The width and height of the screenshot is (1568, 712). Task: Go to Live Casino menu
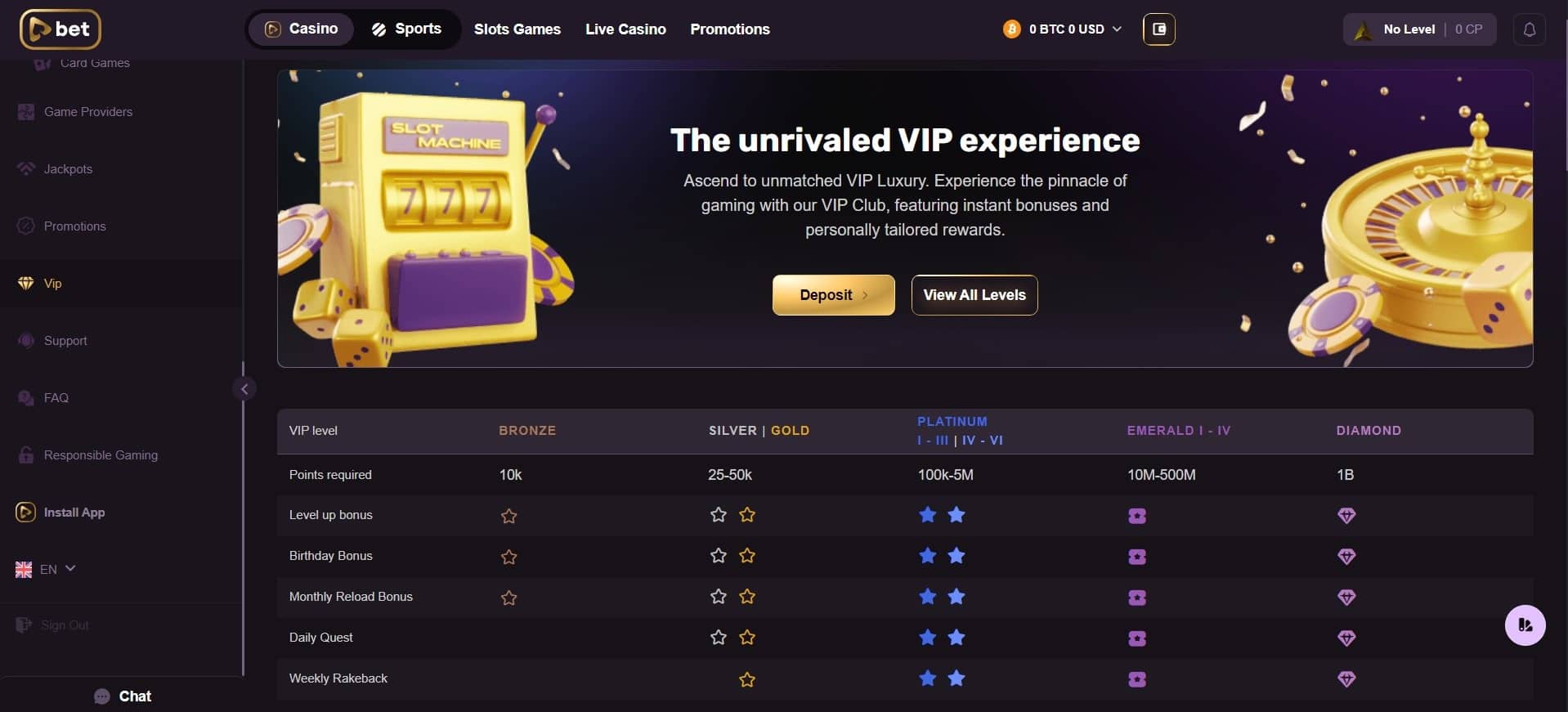pyautogui.click(x=625, y=29)
